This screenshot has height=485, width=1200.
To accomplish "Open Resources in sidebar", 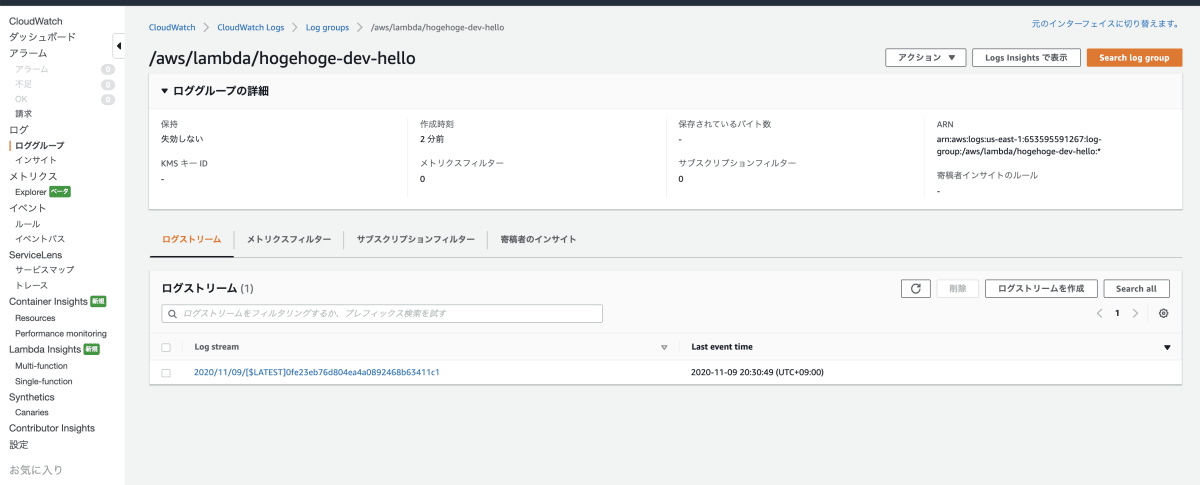I will click(35, 318).
